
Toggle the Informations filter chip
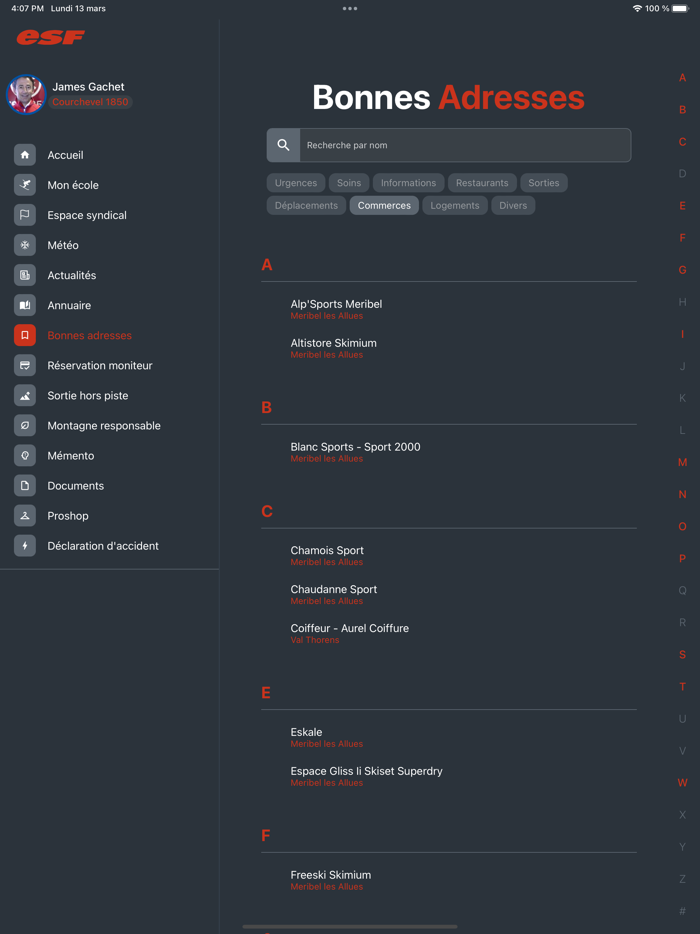click(409, 183)
